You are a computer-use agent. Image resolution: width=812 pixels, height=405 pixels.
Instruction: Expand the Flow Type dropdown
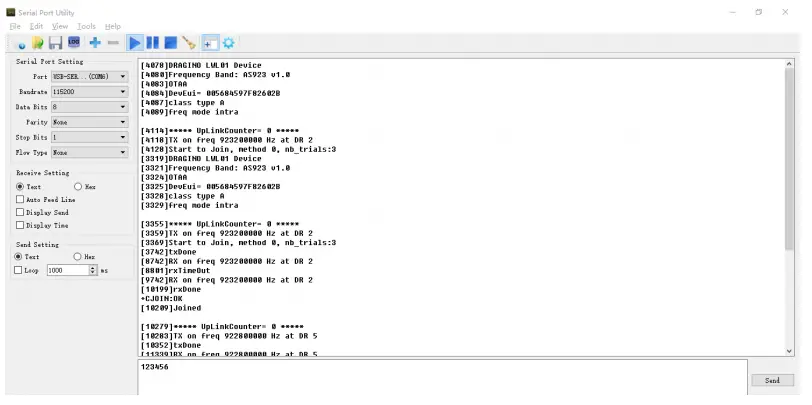tap(89, 152)
